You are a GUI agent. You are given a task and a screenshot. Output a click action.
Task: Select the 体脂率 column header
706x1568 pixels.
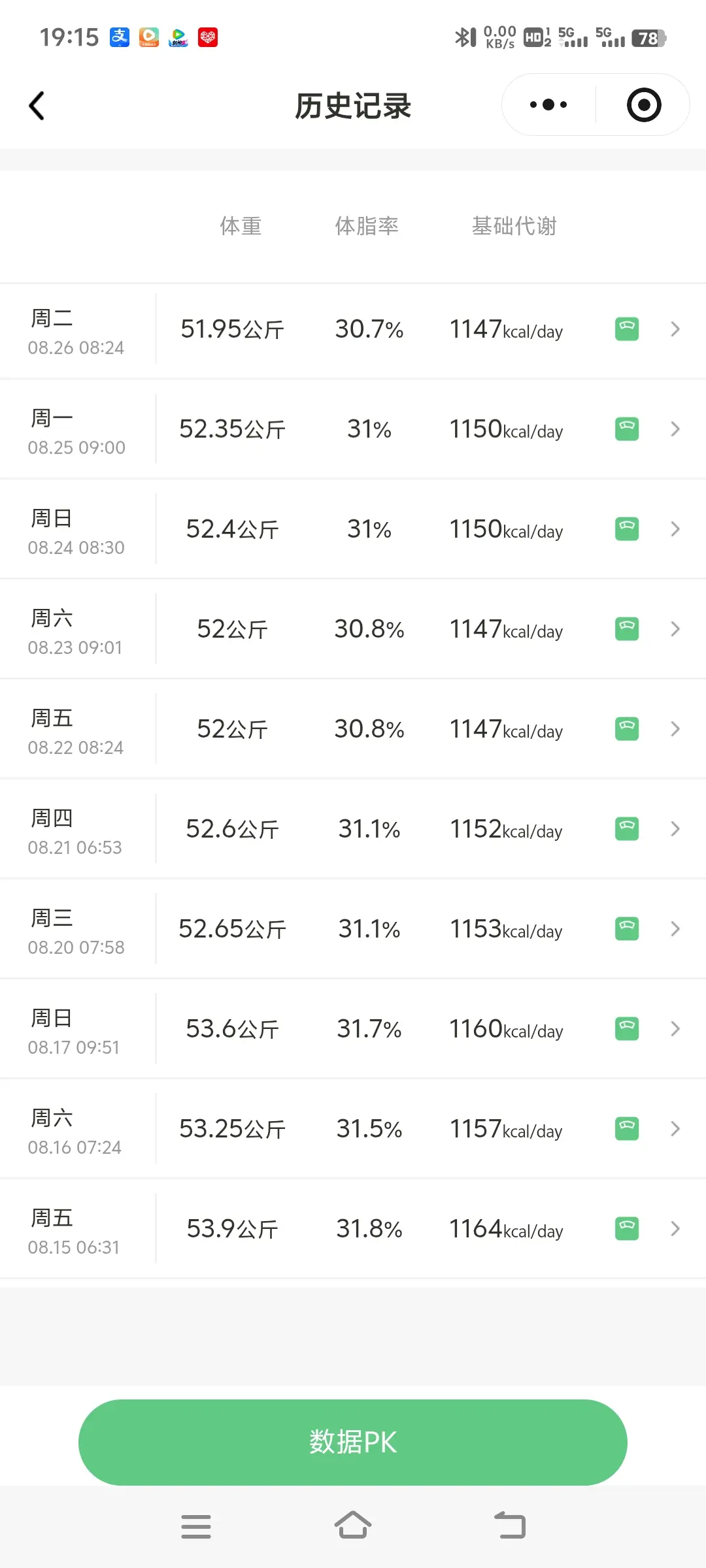click(367, 226)
